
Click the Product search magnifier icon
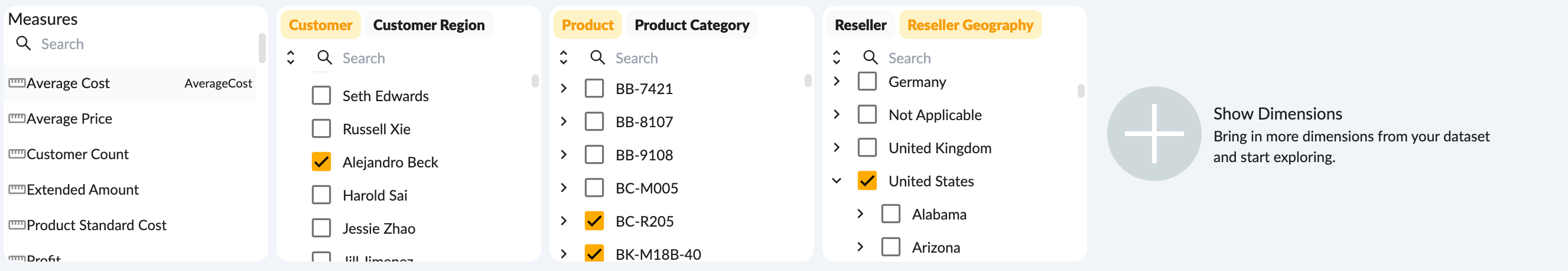[x=597, y=58]
